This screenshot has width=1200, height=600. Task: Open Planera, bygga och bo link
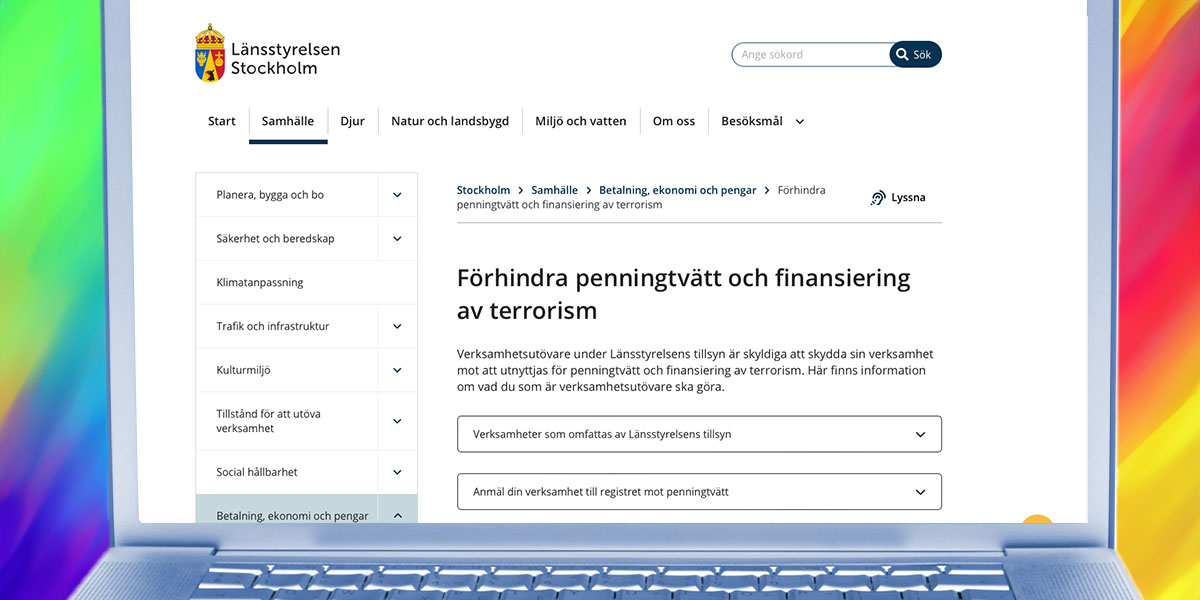click(x=270, y=195)
